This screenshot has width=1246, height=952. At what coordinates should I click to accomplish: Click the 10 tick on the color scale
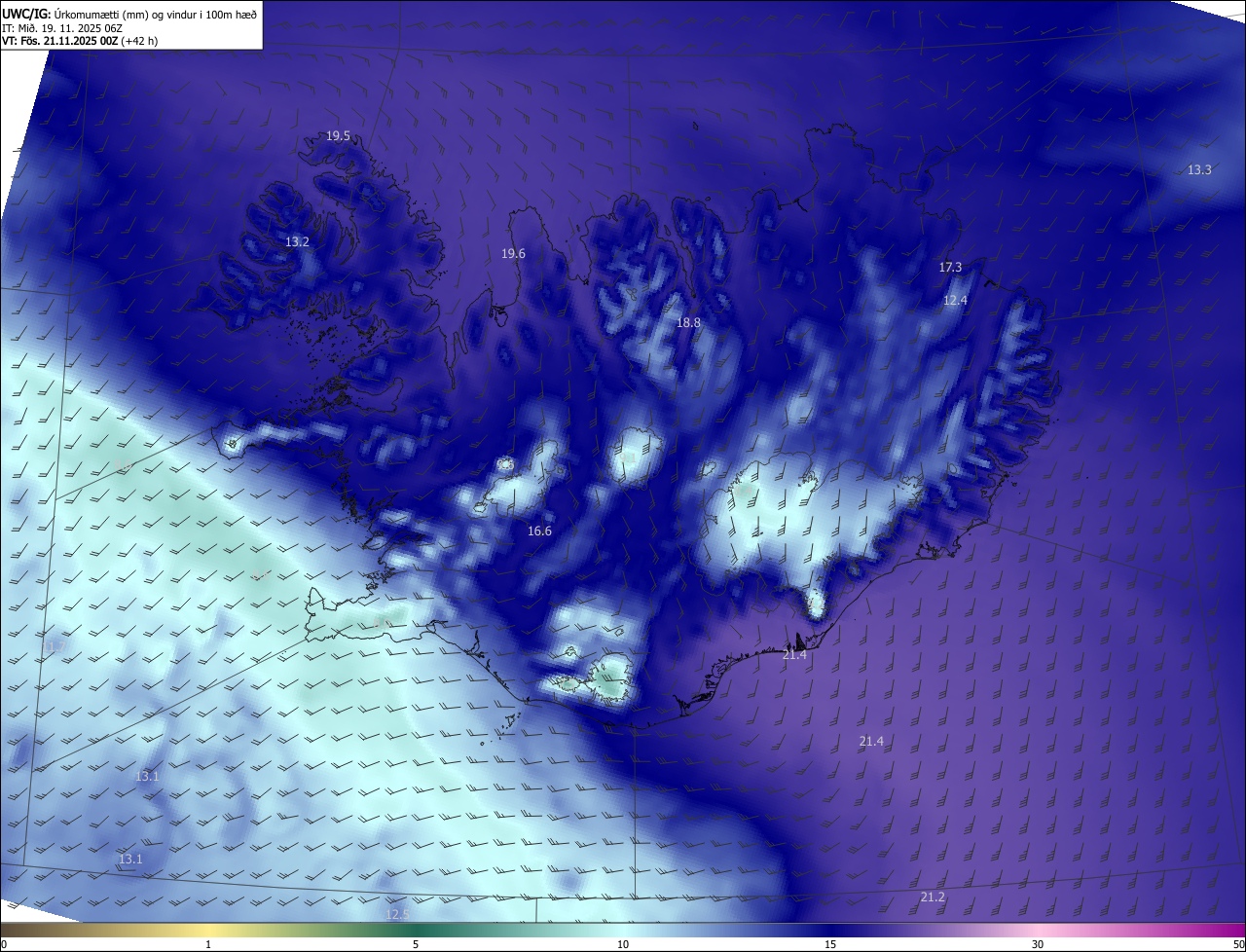point(623,944)
